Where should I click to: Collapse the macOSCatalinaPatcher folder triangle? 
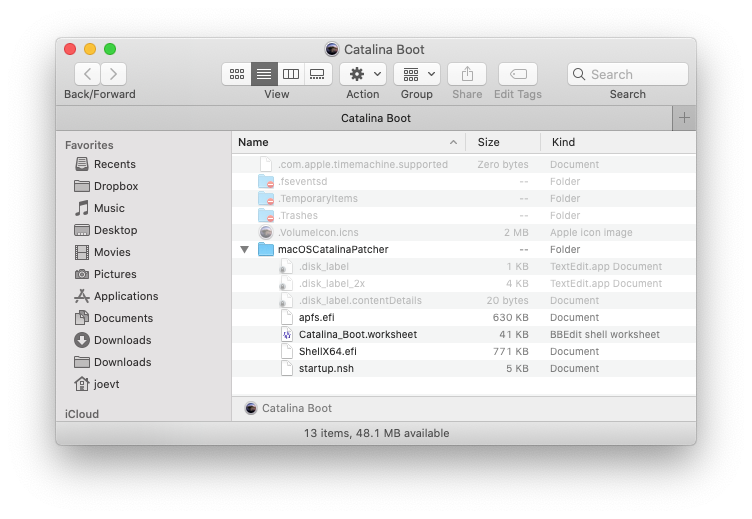point(245,249)
